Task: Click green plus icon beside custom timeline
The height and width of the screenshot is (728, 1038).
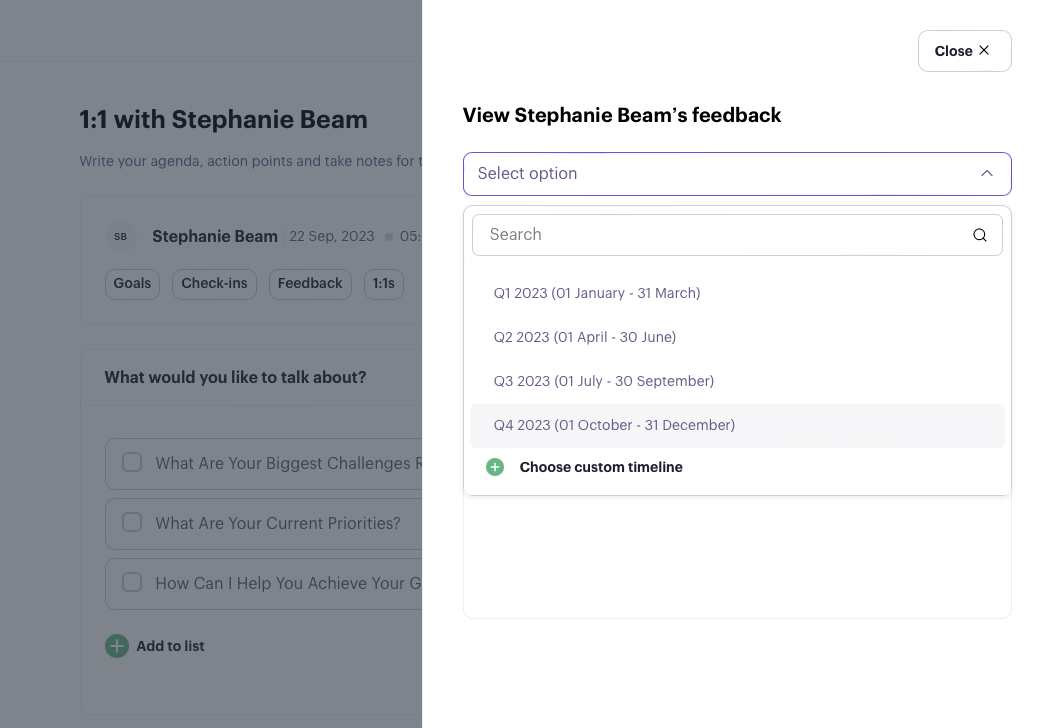Action: [495, 467]
